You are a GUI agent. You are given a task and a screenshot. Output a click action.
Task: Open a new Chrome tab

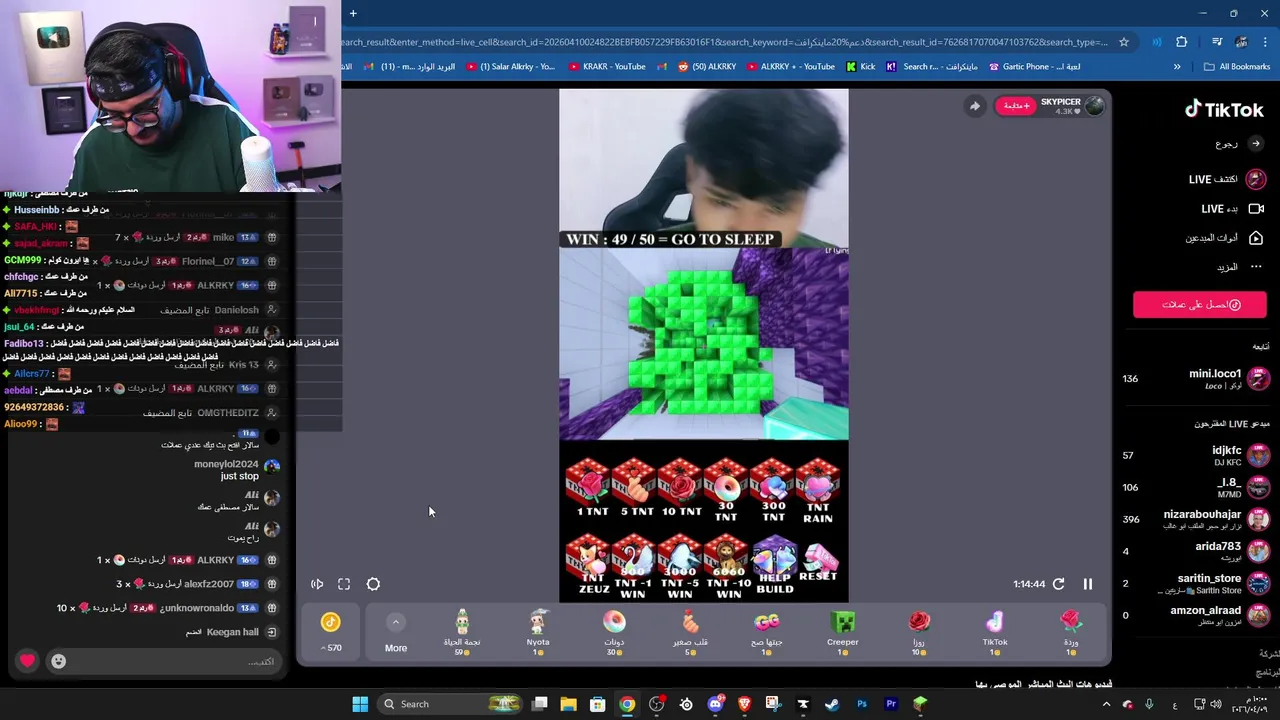(x=353, y=13)
